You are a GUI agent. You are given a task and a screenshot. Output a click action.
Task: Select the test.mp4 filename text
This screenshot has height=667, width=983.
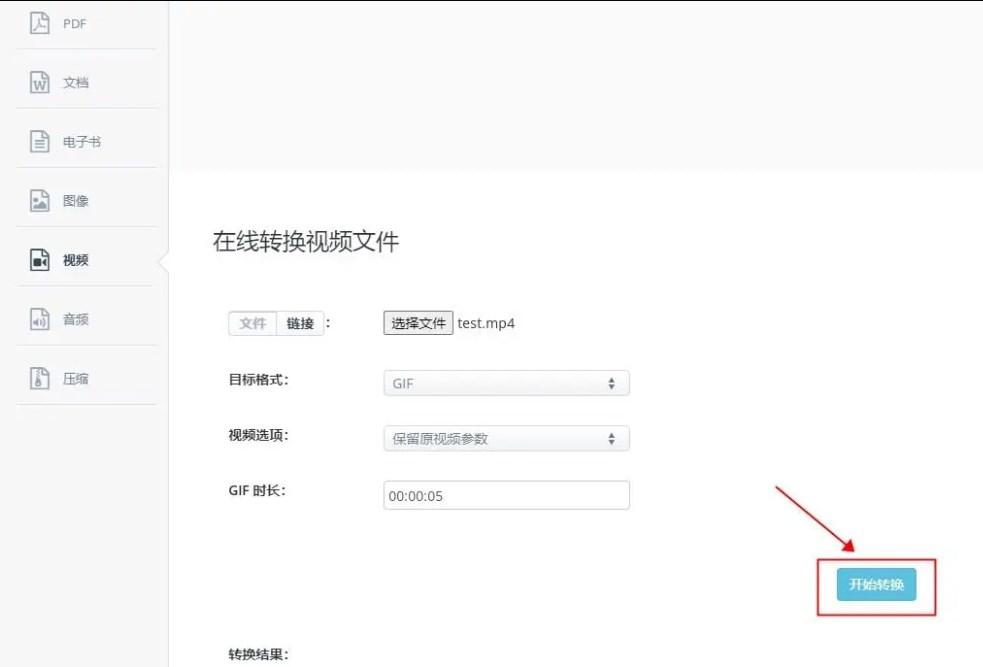pyautogui.click(x=486, y=323)
